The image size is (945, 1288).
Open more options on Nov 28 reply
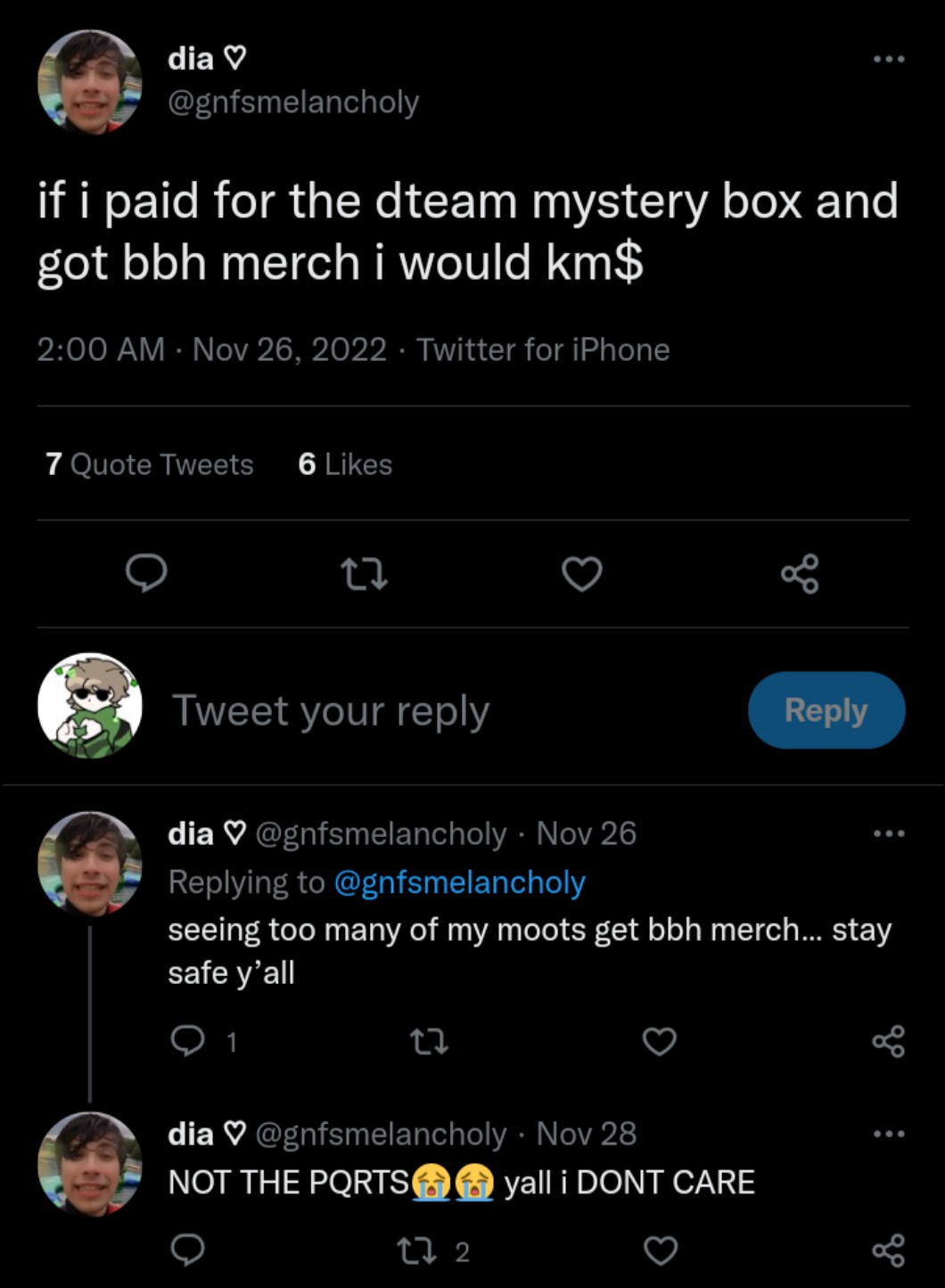(x=889, y=1135)
